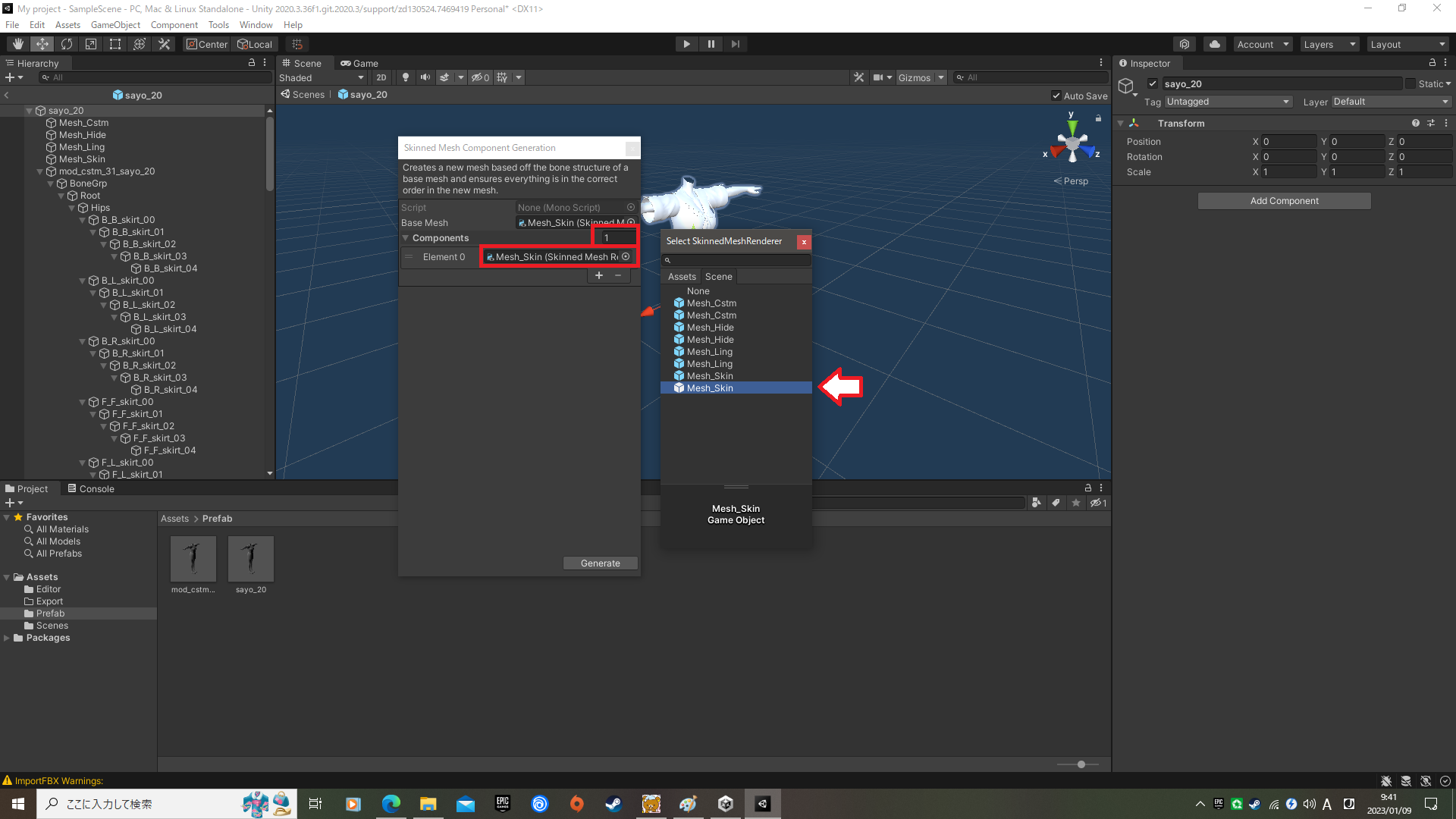Open scene component tools icon next to camera
The height and width of the screenshot is (819, 1456).
pyautogui.click(x=858, y=77)
